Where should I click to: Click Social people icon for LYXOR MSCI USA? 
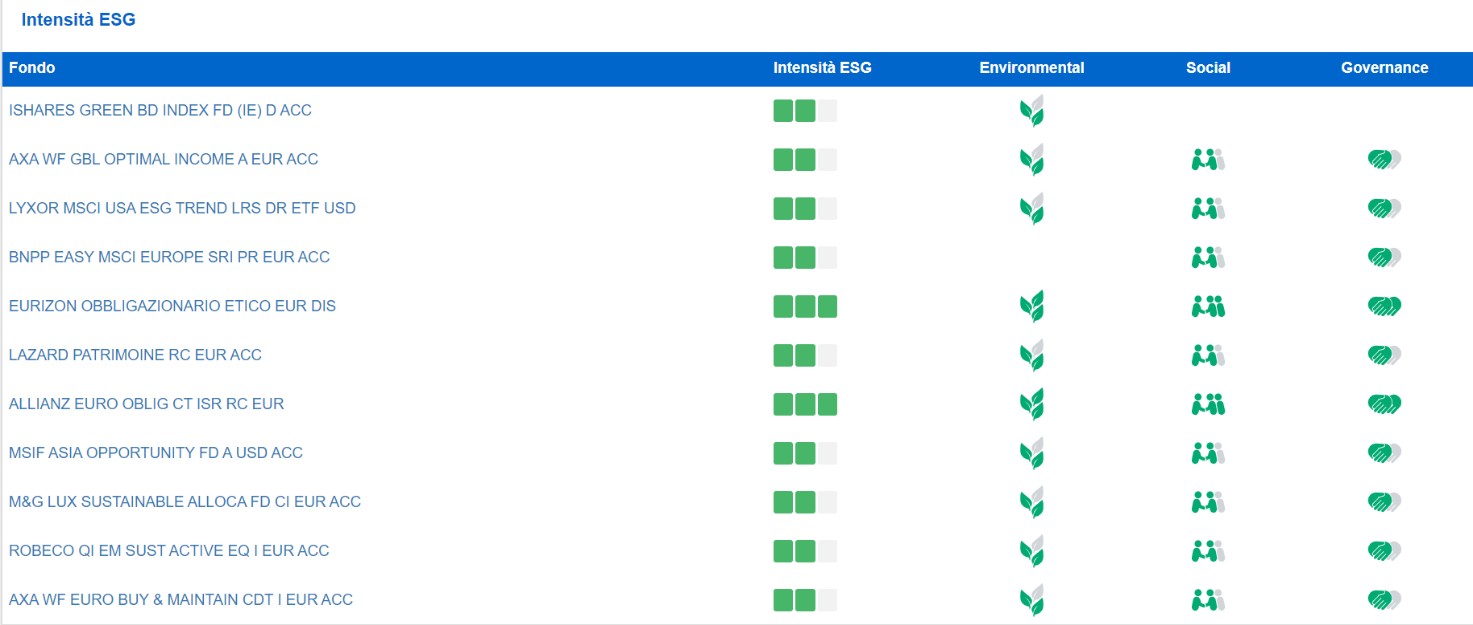[1208, 208]
